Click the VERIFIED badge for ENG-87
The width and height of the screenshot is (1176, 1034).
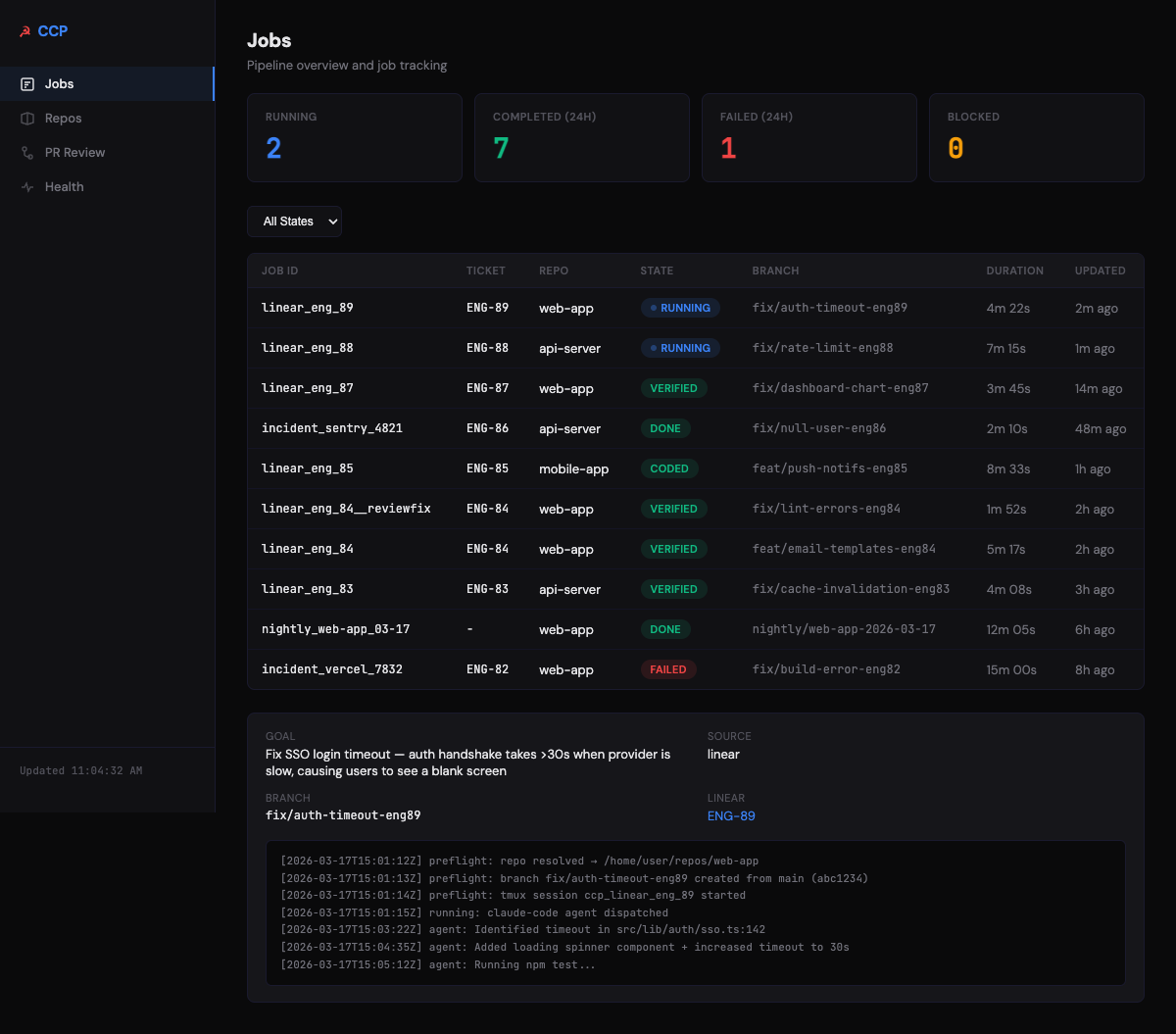point(674,388)
